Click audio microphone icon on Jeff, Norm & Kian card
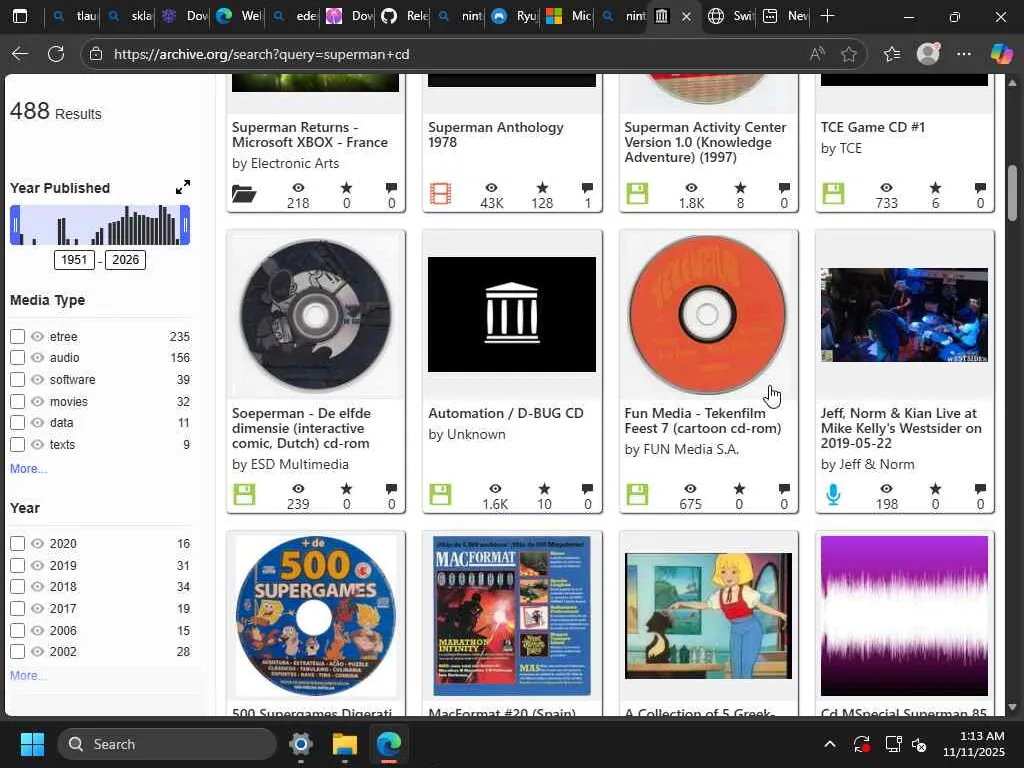This screenshot has height=768, width=1024. coord(833,494)
